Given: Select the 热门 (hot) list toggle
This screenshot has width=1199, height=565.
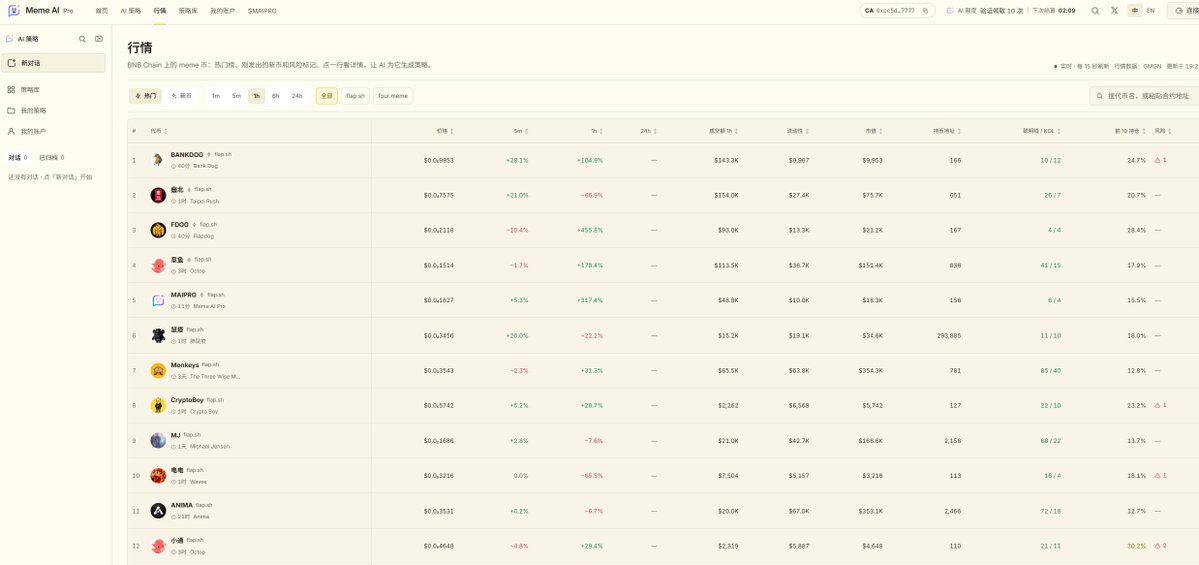Looking at the screenshot, I should (145, 96).
